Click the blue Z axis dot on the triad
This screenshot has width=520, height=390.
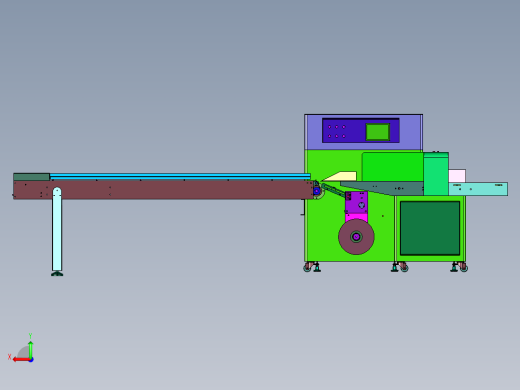point(31,360)
